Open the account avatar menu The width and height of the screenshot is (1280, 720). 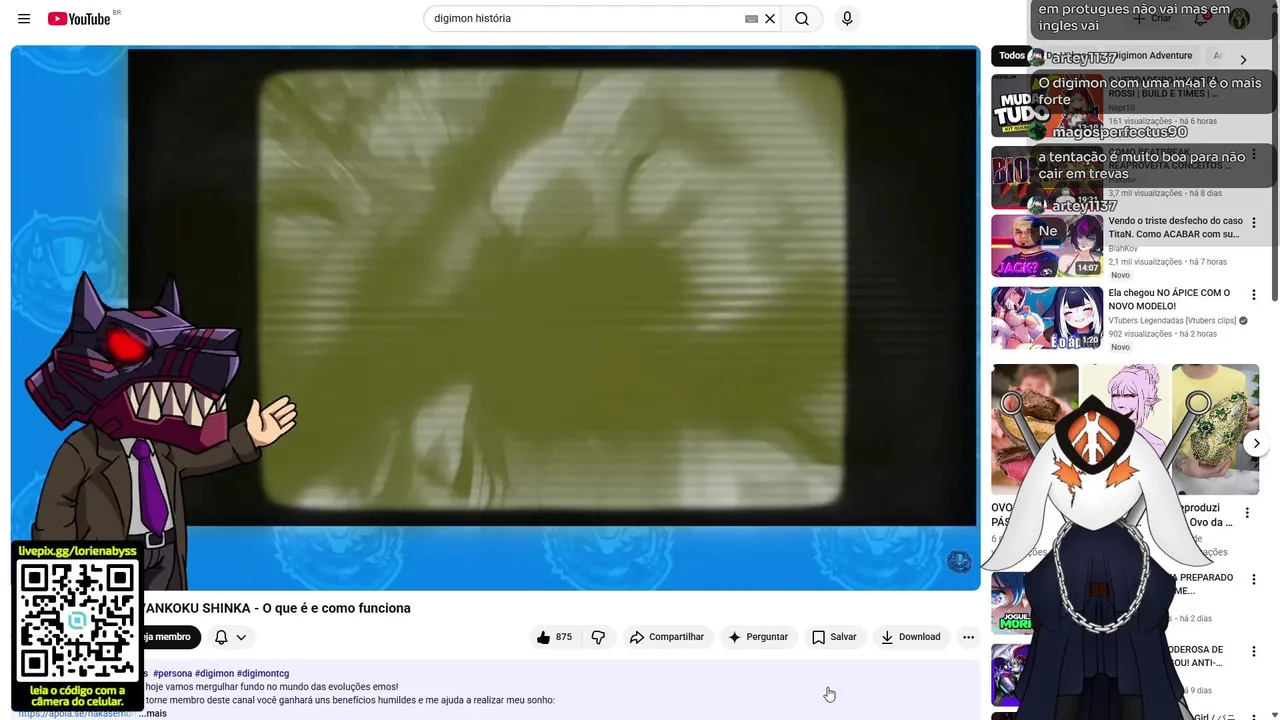[x=1239, y=19]
